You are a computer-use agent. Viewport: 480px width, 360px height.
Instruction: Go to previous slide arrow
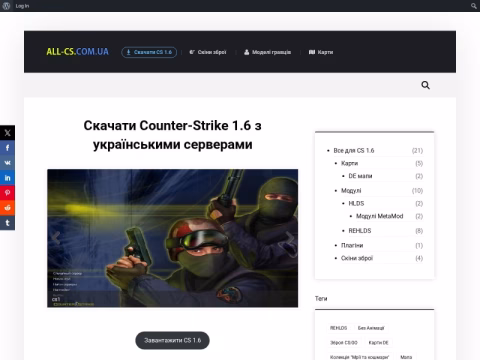(x=56, y=238)
